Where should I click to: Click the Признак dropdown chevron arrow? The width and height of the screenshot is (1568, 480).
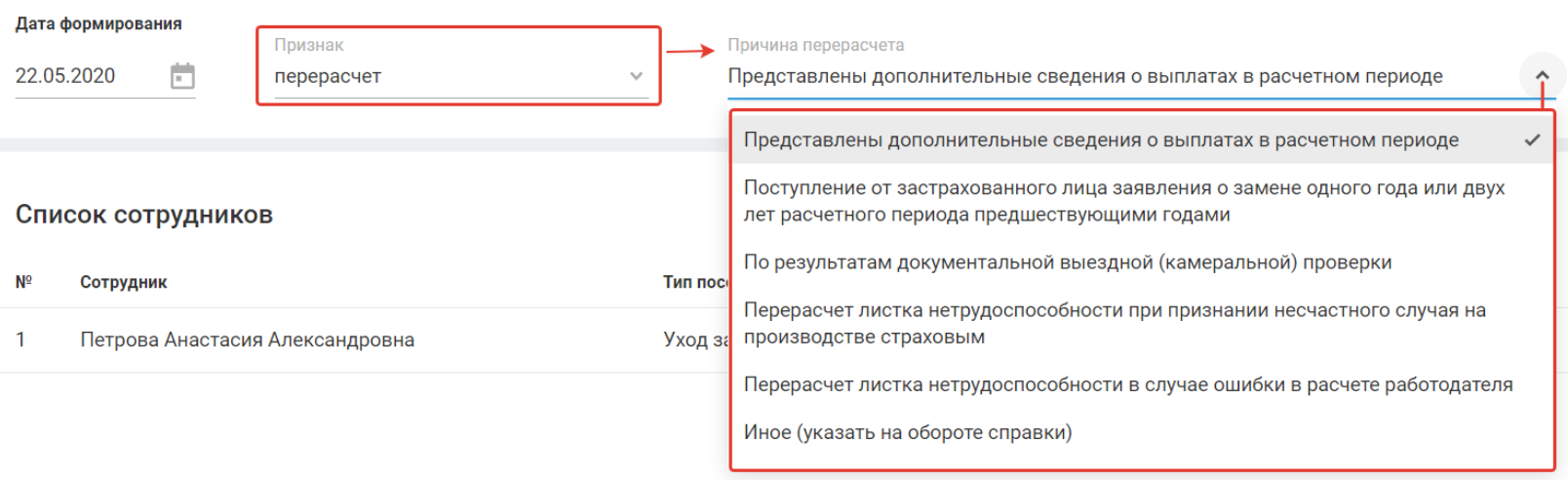(x=636, y=76)
